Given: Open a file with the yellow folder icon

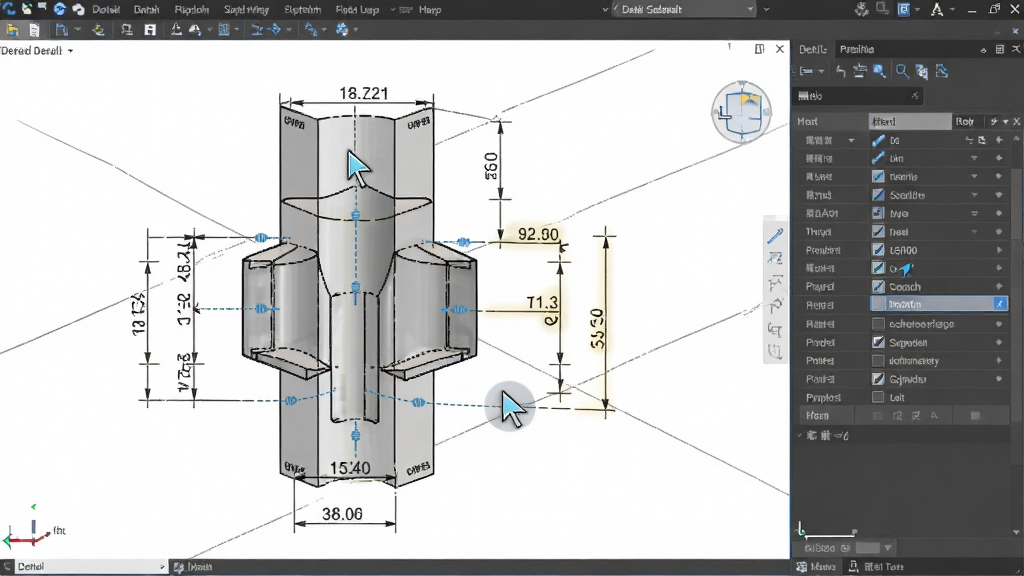Looking at the screenshot, I should [12, 29].
